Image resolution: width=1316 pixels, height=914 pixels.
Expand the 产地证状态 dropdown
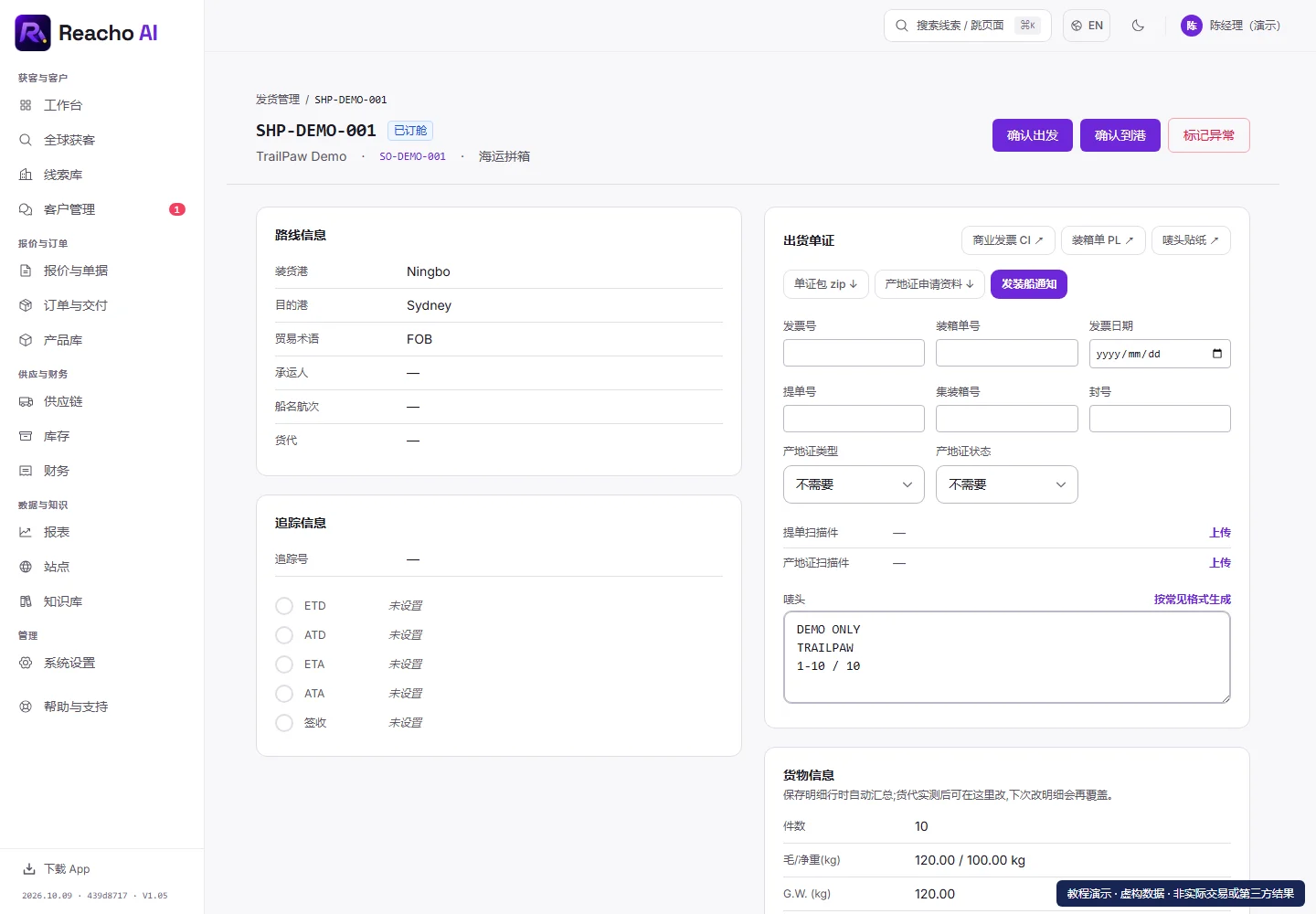[x=1007, y=484]
